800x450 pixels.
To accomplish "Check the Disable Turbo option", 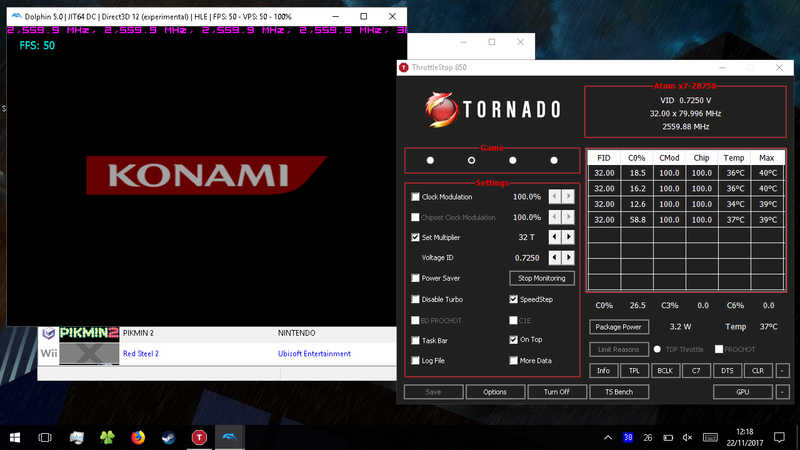I will (415, 299).
